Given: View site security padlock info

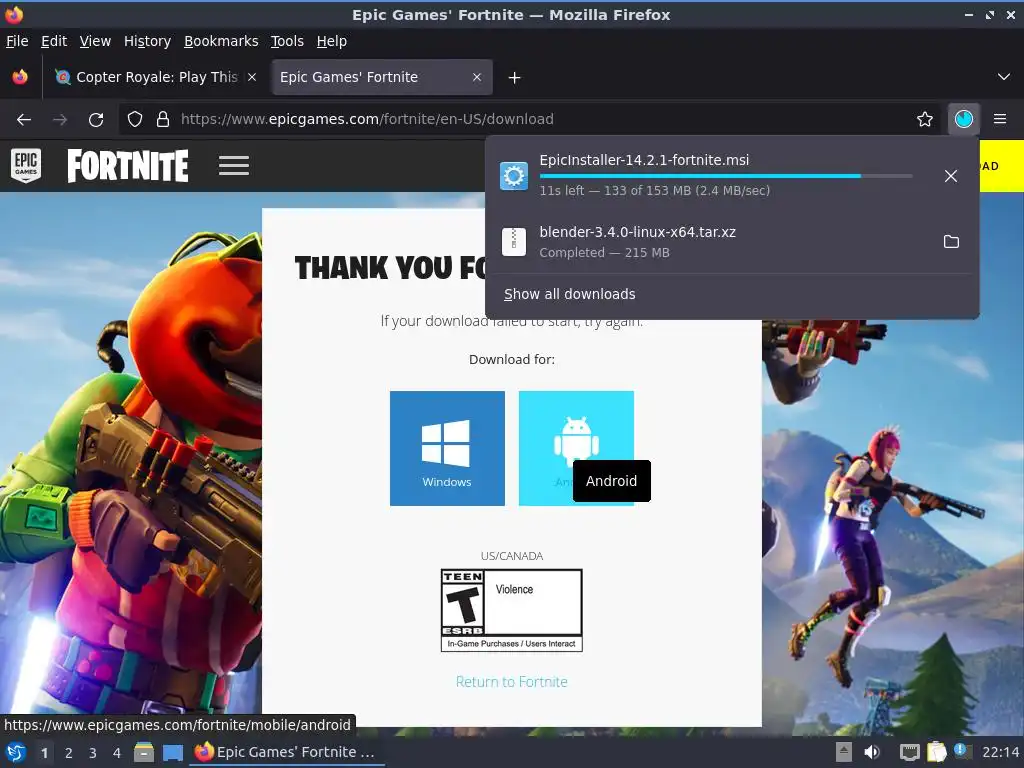Looking at the screenshot, I should pos(163,120).
